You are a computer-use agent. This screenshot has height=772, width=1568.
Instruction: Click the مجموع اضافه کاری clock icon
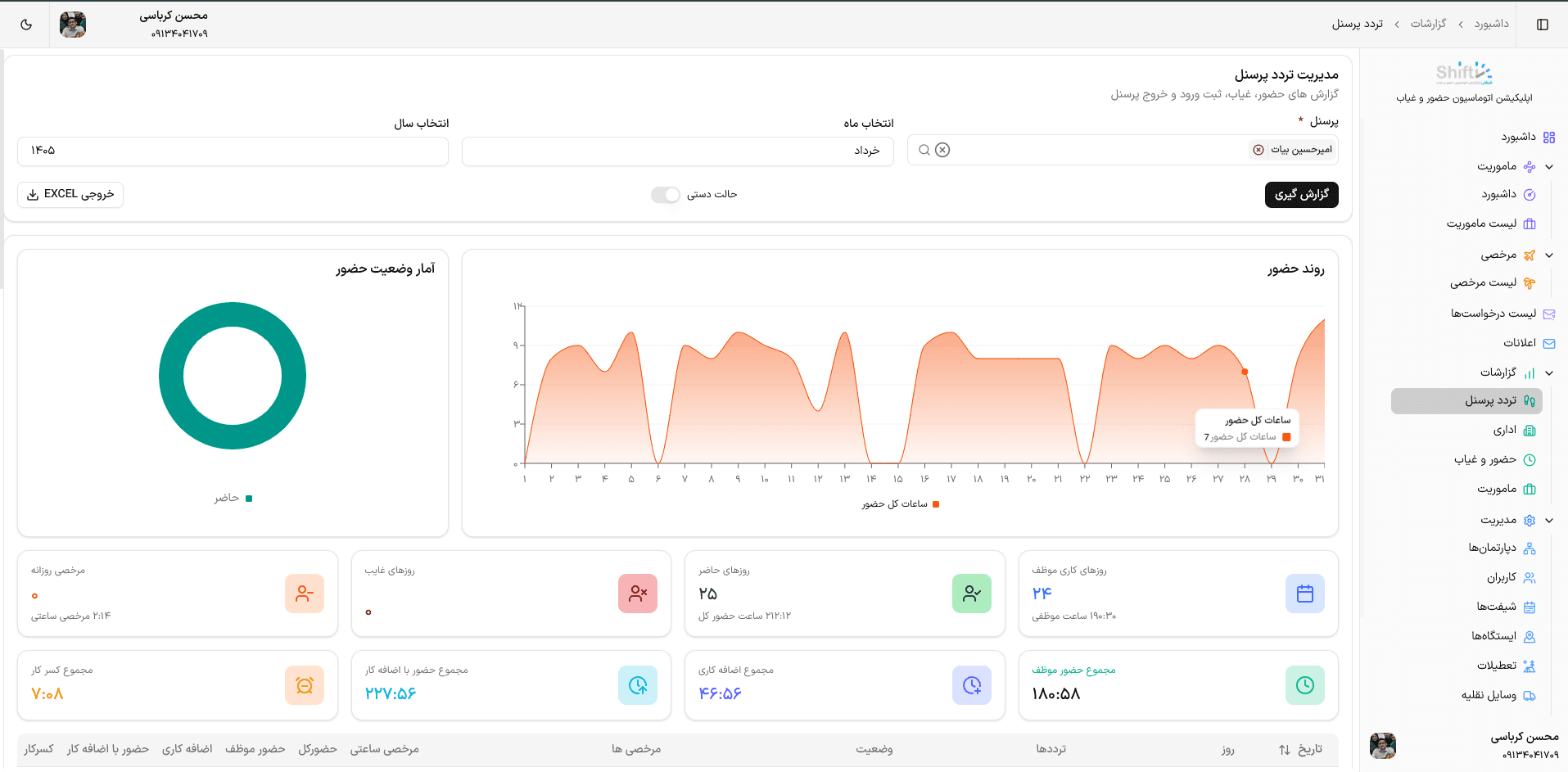[972, 685]
